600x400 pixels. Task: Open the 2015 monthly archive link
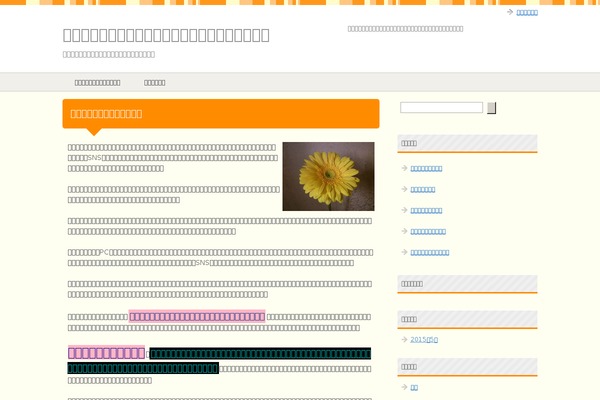(424, 340)
